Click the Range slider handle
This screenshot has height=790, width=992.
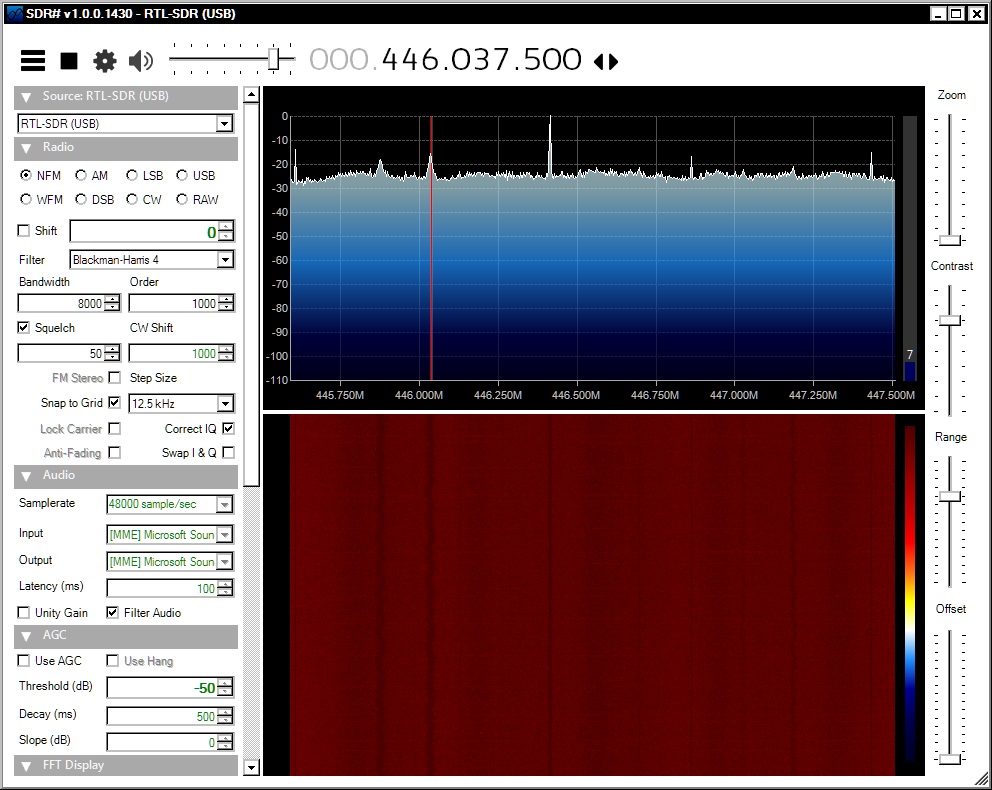point(950,497)
